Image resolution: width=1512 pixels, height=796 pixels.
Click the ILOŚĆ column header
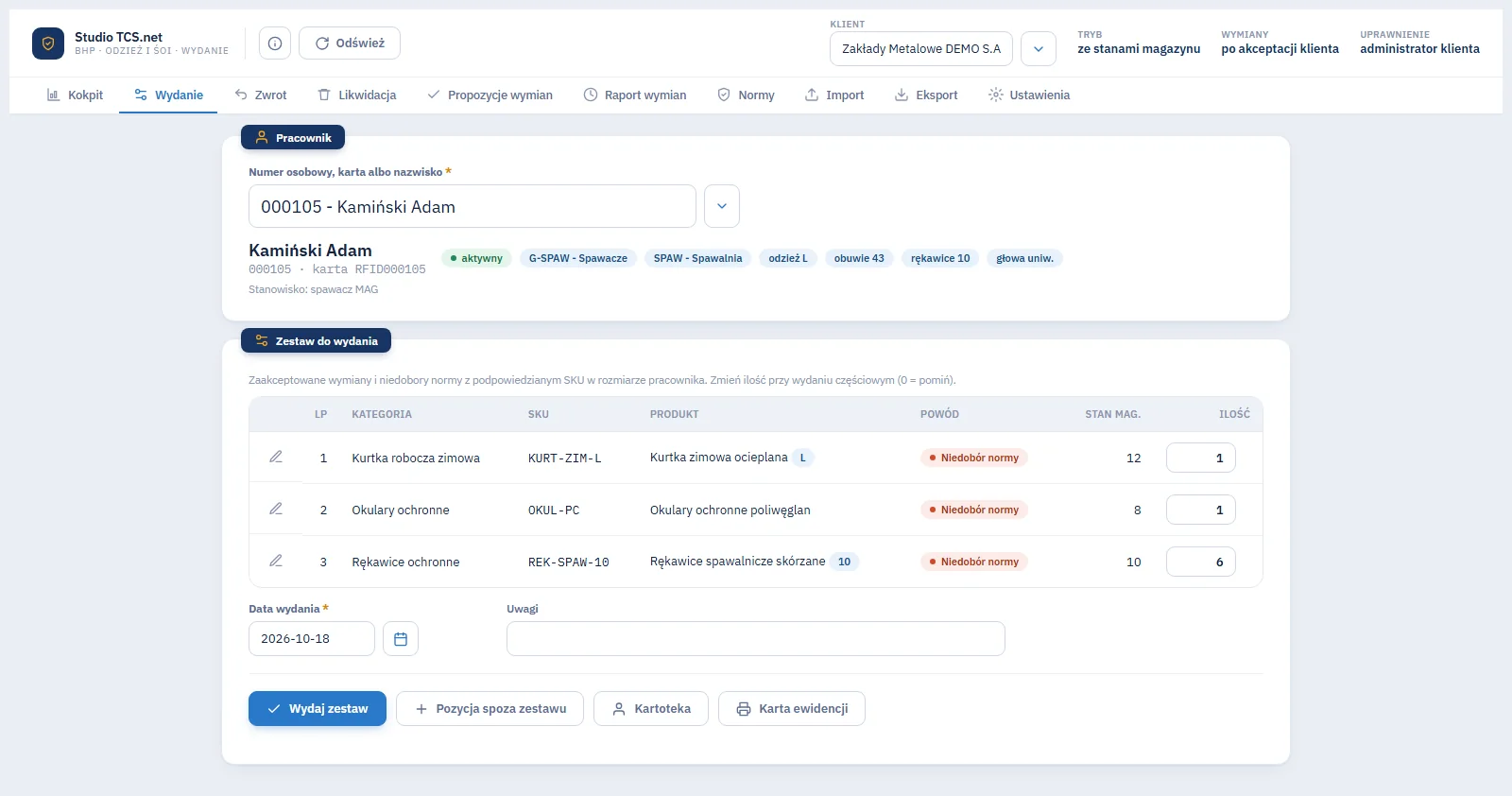(1234, 414)
